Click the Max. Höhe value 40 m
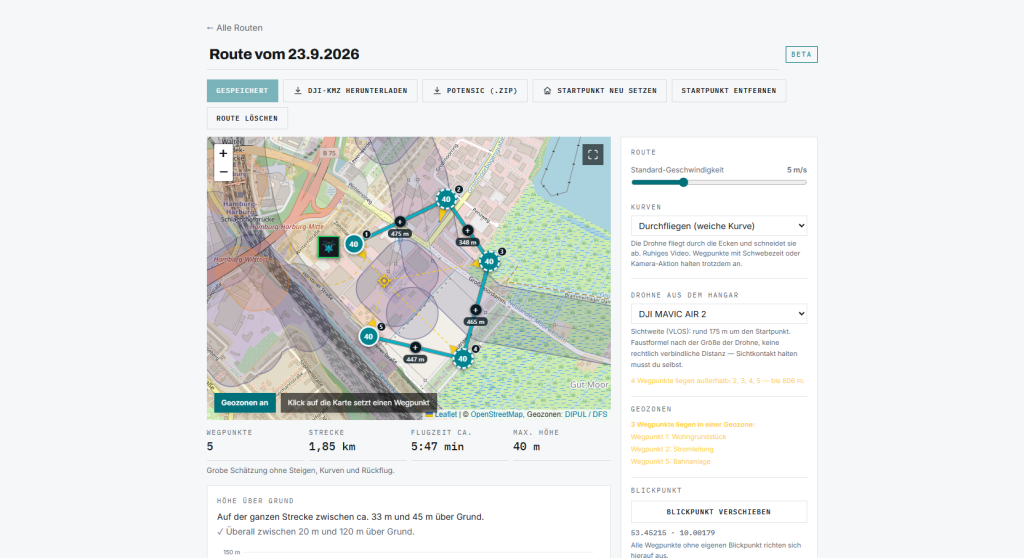This screenshot has width=1024, height=558. (526, 447)
